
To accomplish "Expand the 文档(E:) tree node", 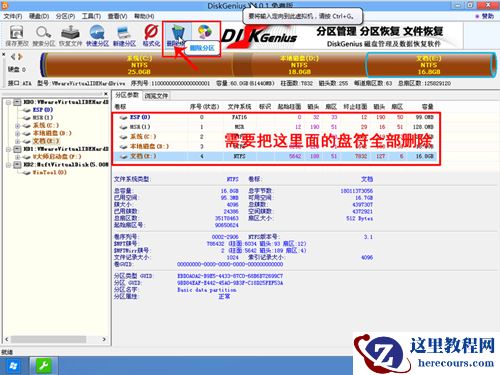I will pyautogui.click(x=18, y=141).
